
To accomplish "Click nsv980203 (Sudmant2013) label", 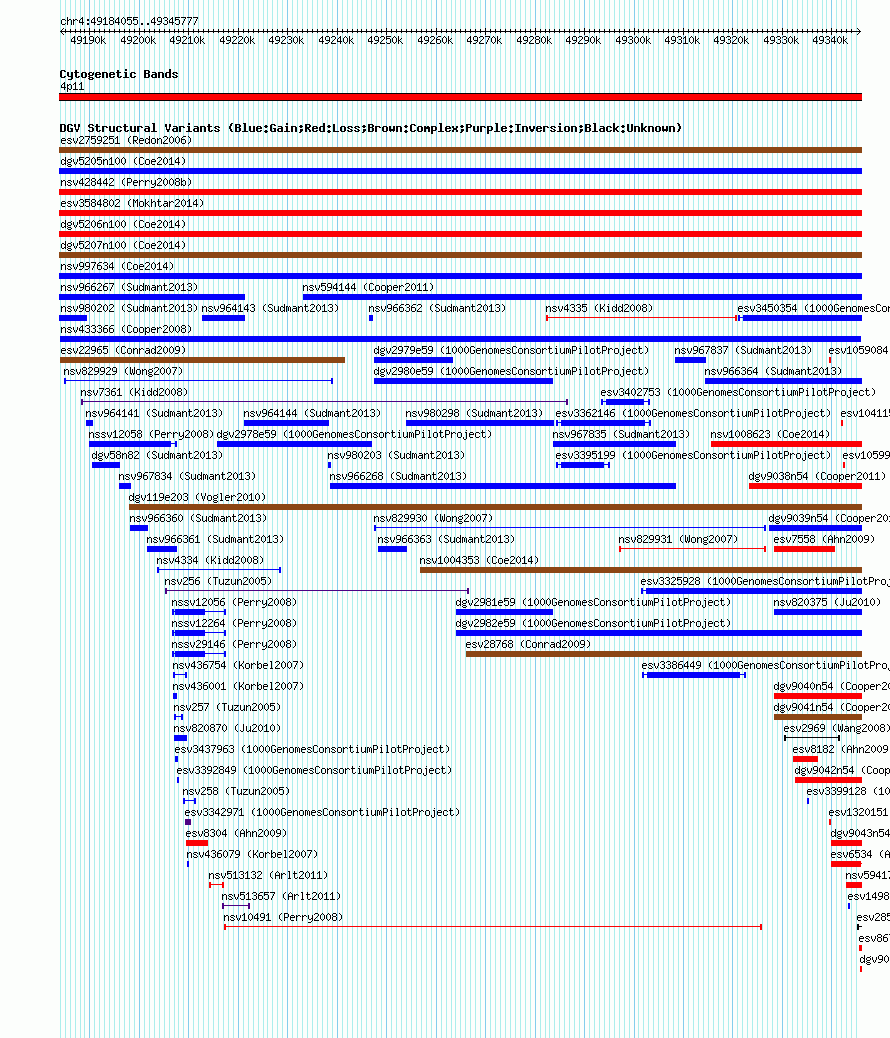I will [x=396, y=456].
